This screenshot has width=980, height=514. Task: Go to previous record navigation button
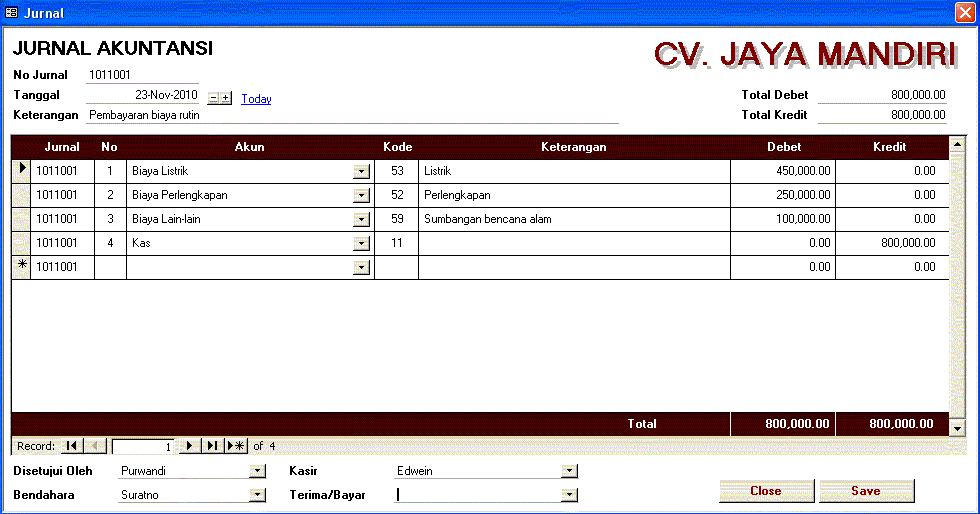coord(94,446)
